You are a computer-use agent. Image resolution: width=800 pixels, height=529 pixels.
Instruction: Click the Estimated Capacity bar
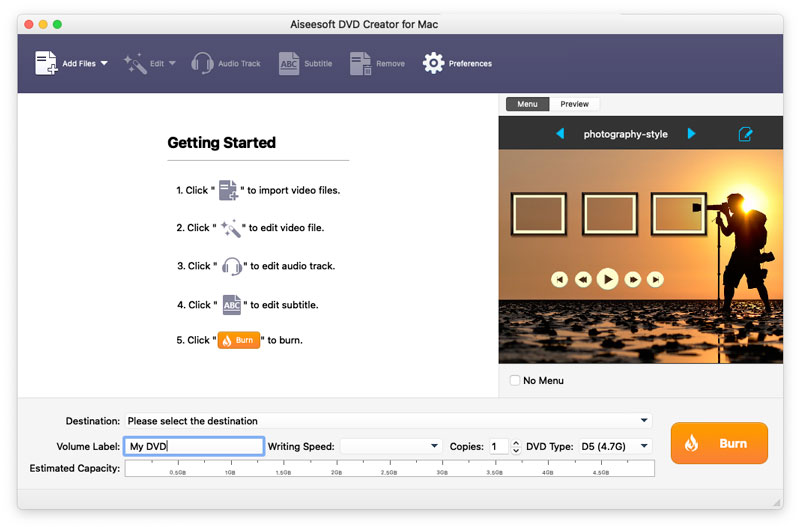(x=389, y=468)
